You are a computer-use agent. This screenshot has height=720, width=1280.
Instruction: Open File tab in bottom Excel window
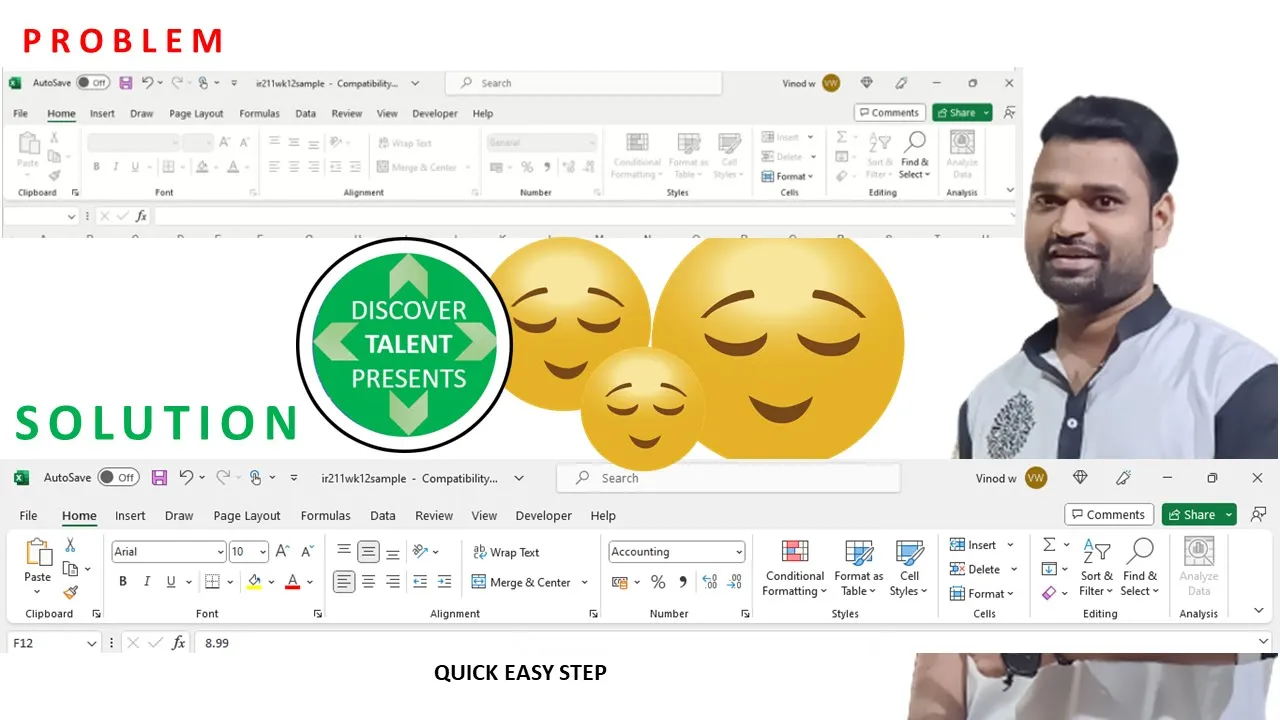point(28,516)
